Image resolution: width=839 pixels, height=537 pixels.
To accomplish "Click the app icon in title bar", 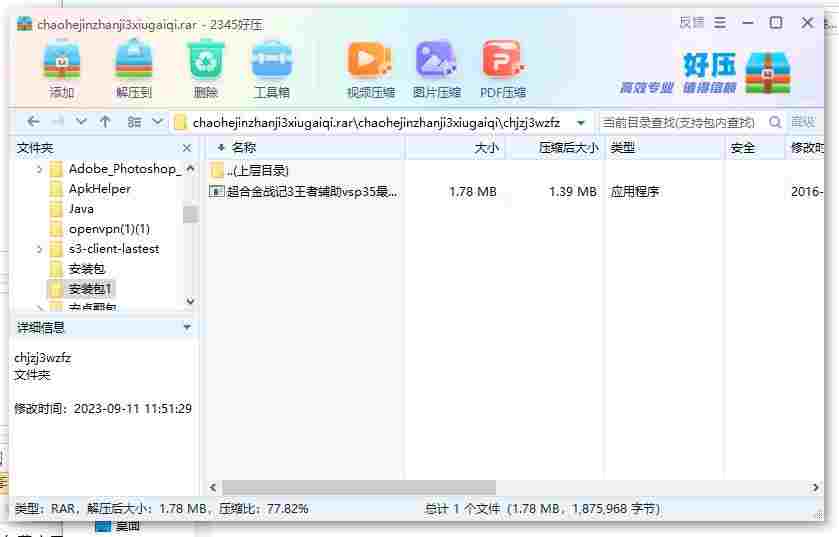I will click(24, 24).
